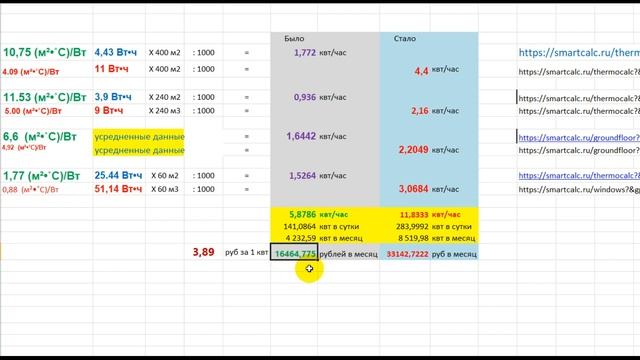Click the 'X 60 м2' cell
The height and width of the screenshot is (360, 640).
click(x=165, y=176)
